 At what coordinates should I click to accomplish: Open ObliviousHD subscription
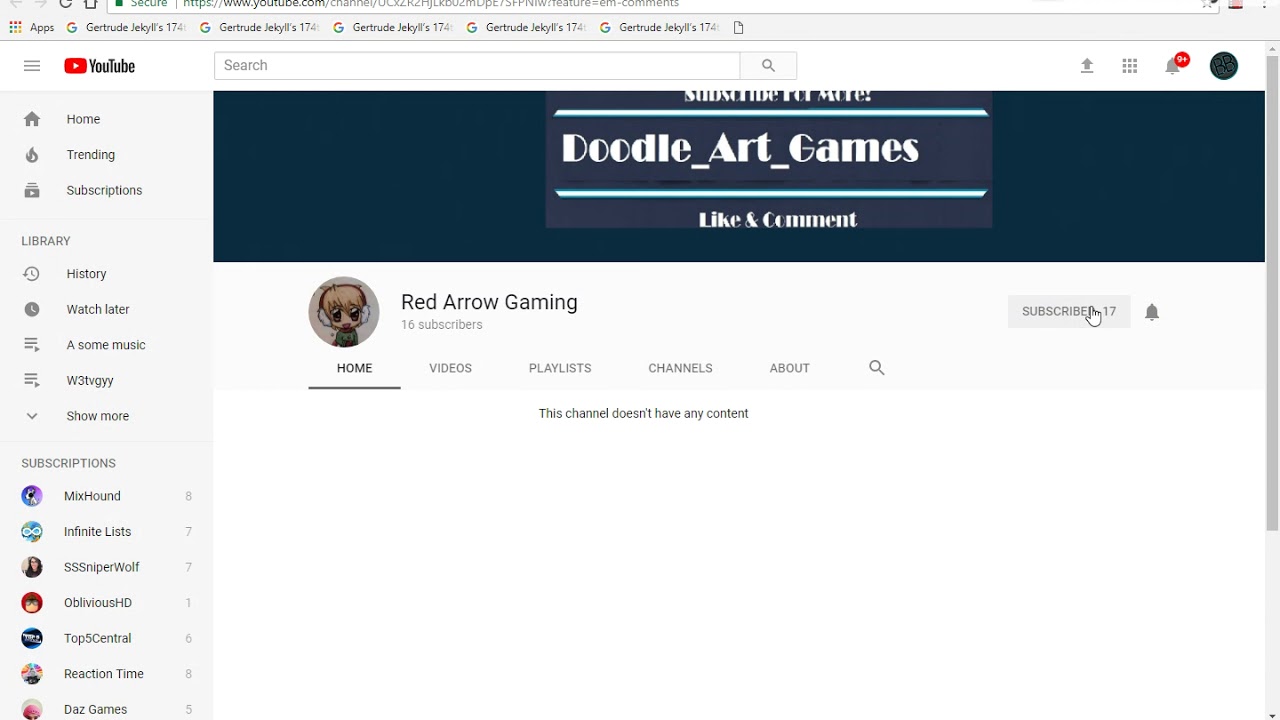(106, 603)
